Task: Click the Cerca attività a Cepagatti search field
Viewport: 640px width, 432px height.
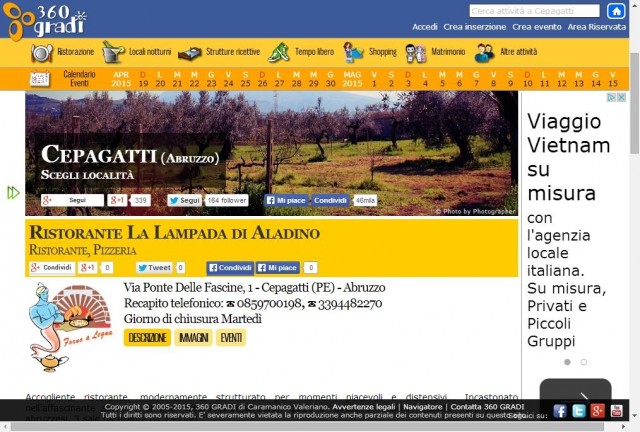Action: (x=534, y=11)
